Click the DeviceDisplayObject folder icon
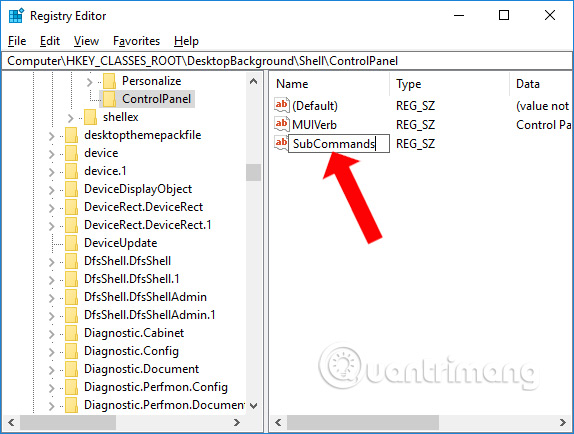This screenshot has height=434, width=574. tap(71, 189)
